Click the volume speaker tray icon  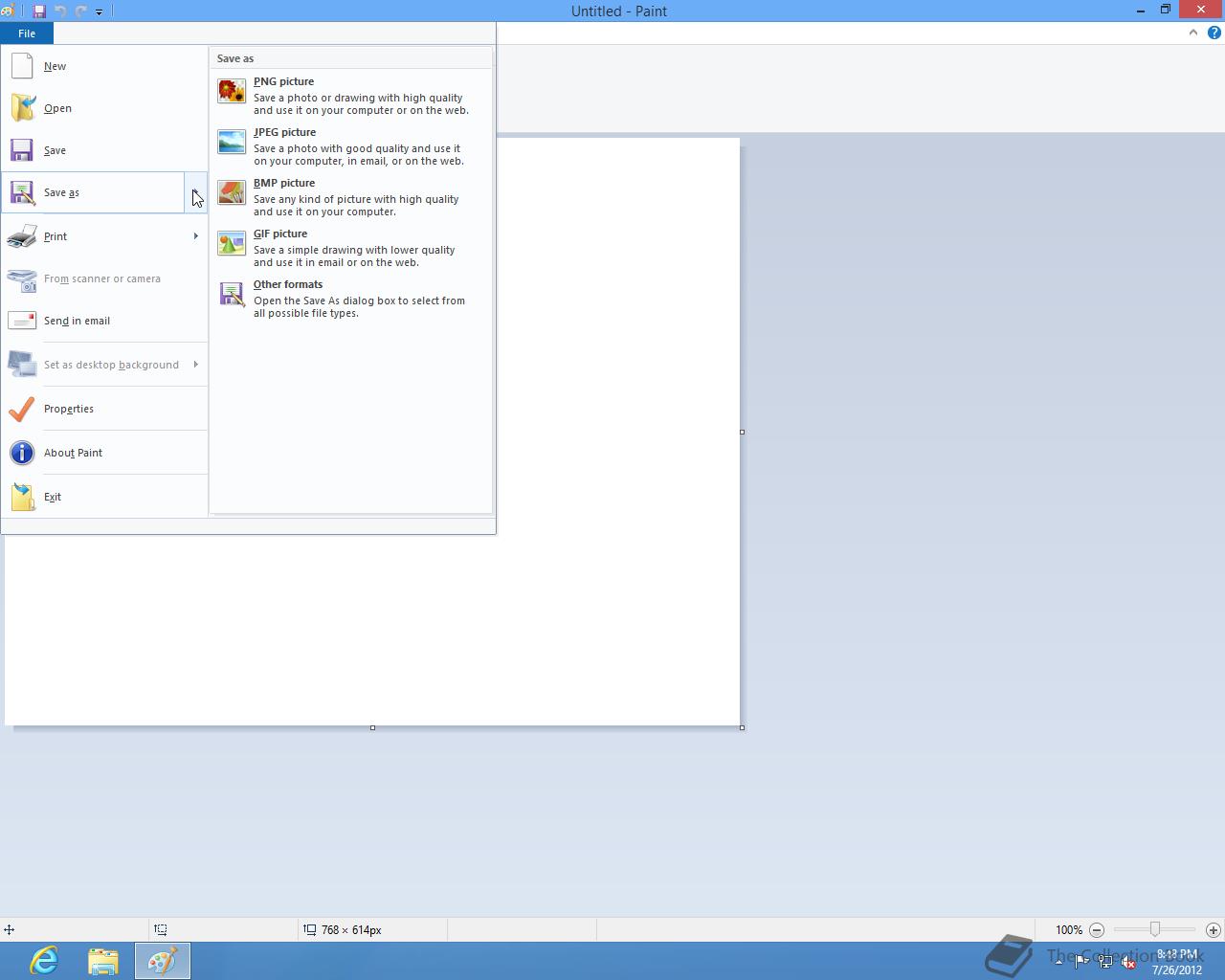[x=1128, y=961]
